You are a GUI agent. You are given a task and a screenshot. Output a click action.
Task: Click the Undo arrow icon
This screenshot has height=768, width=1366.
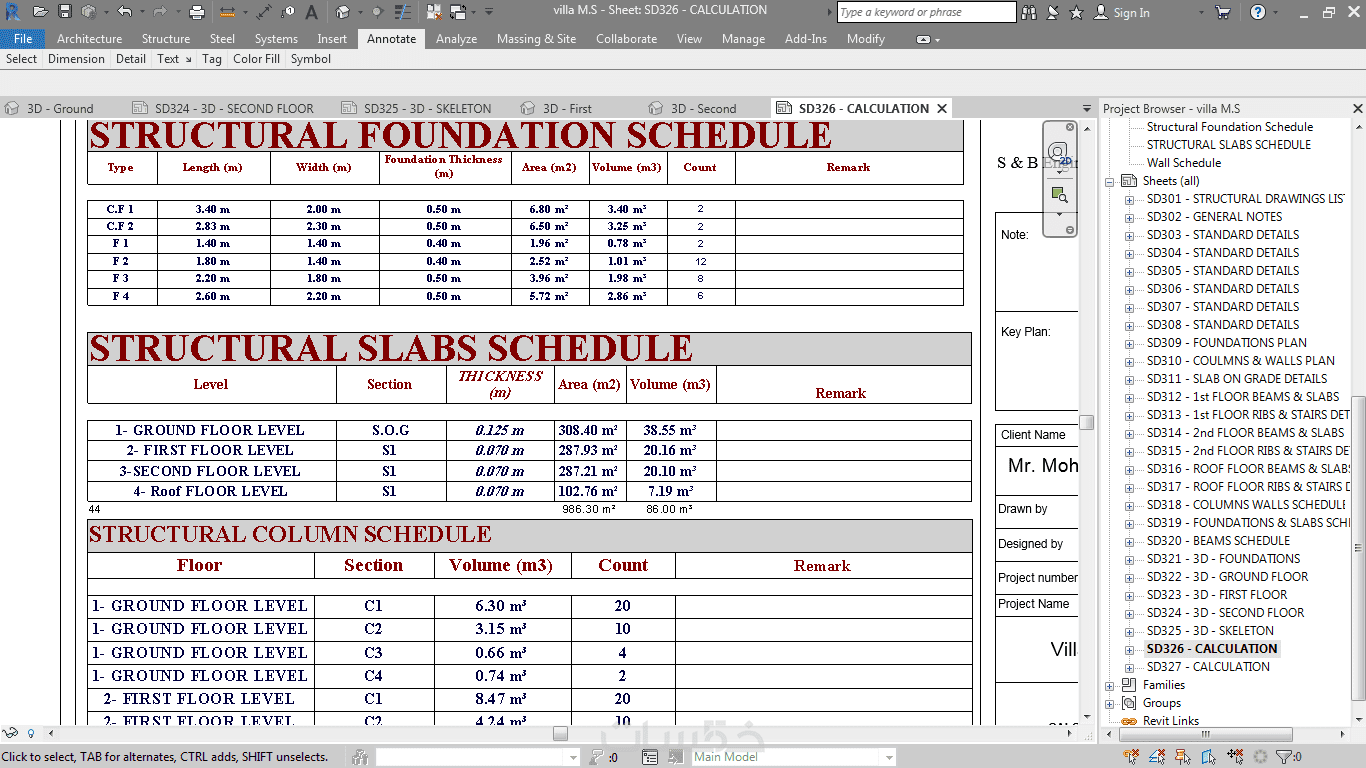coord(124,12)
